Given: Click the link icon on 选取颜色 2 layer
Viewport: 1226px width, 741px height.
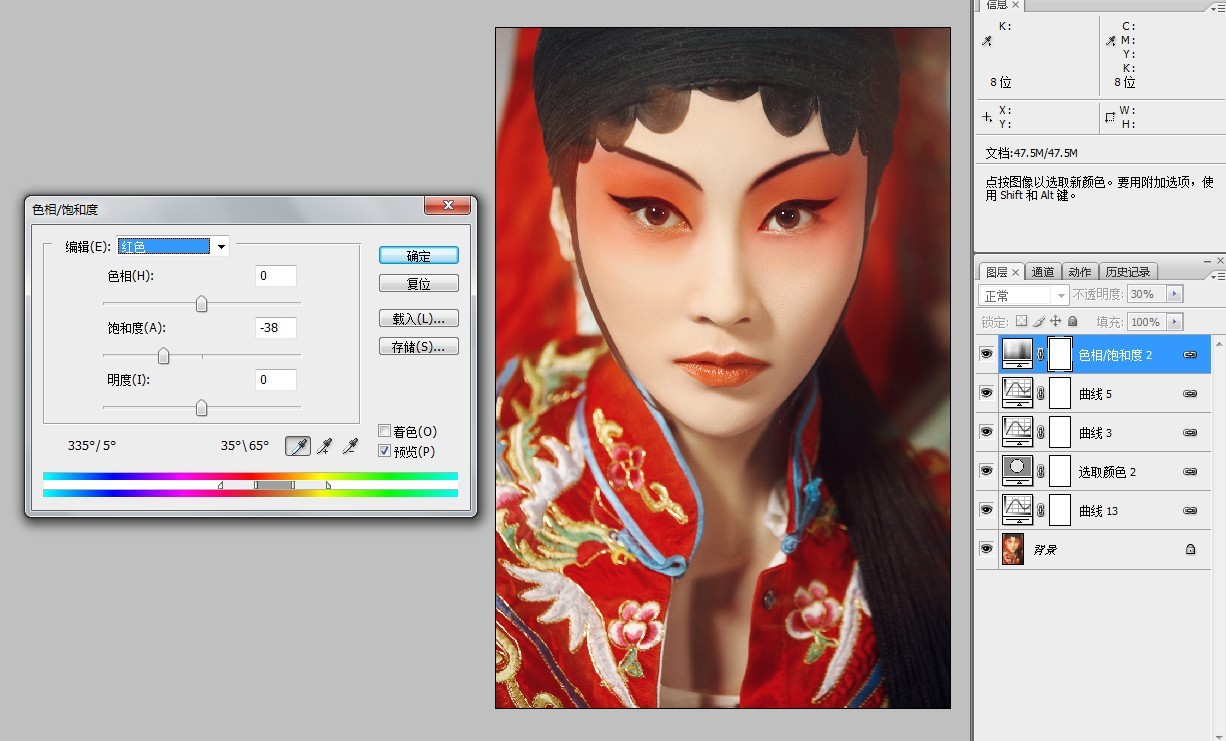Looking at the screenshot, I should point(1190,472).
